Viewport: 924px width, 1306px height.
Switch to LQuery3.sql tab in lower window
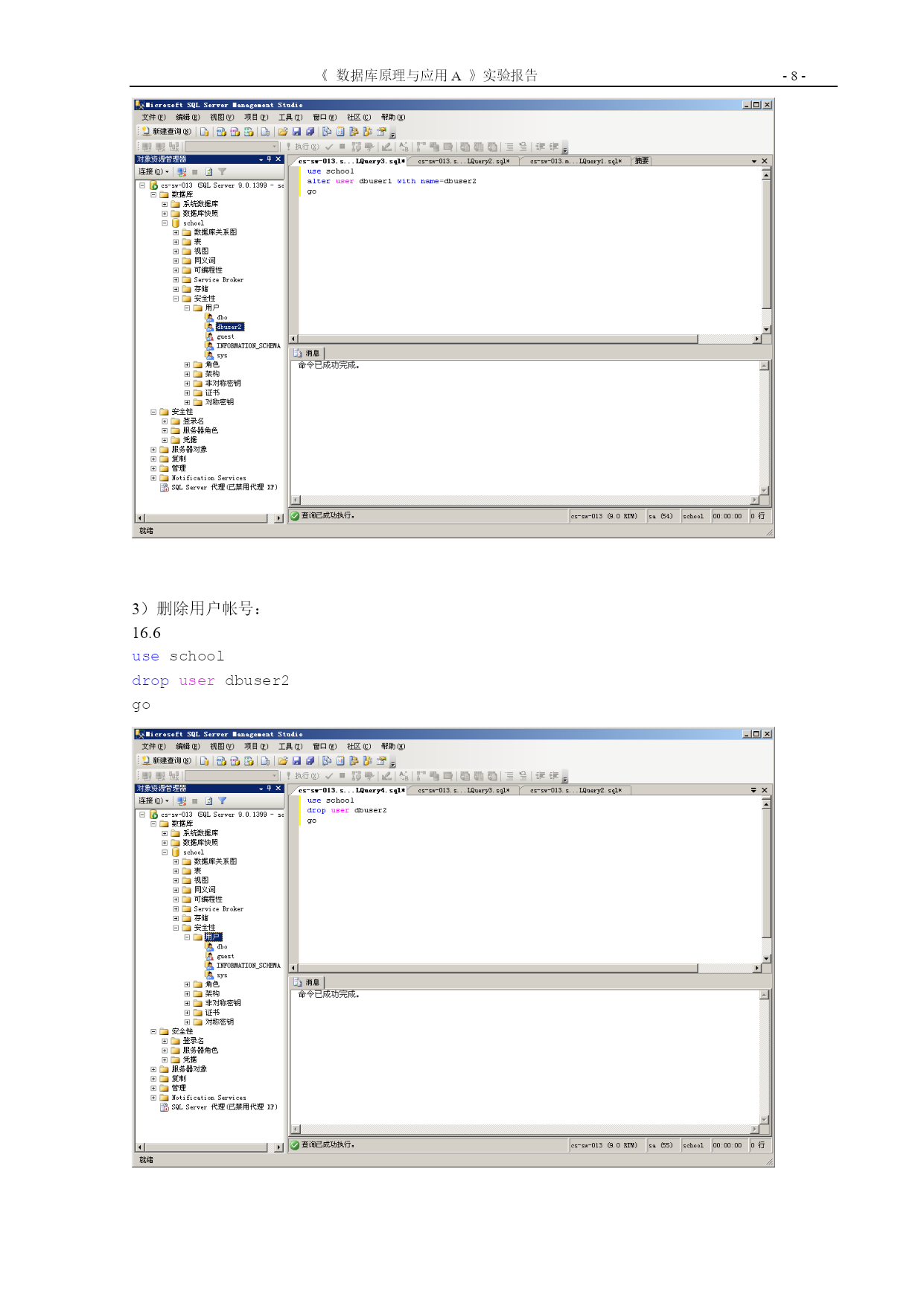[x=464, y=791]
